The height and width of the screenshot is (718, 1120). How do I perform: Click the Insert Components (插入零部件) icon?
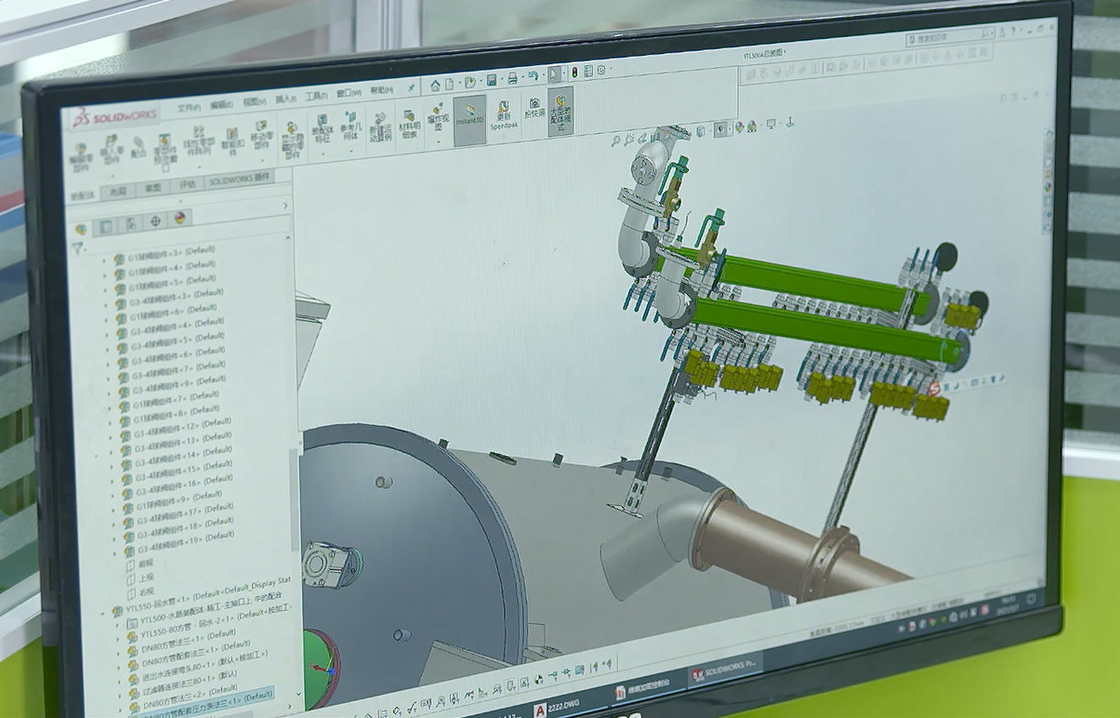pos(112,149)
